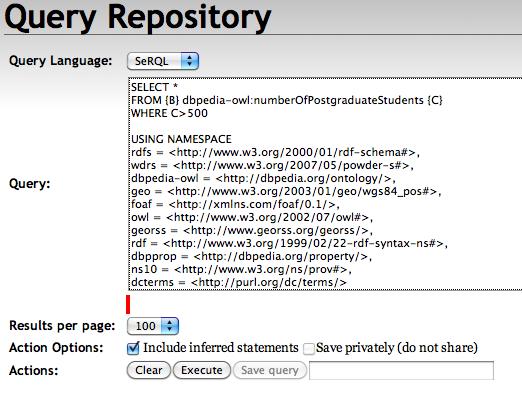Viewport: 522px width, 396px height.
Task: Click the rdfs namespace line
Action: [275, 152]
